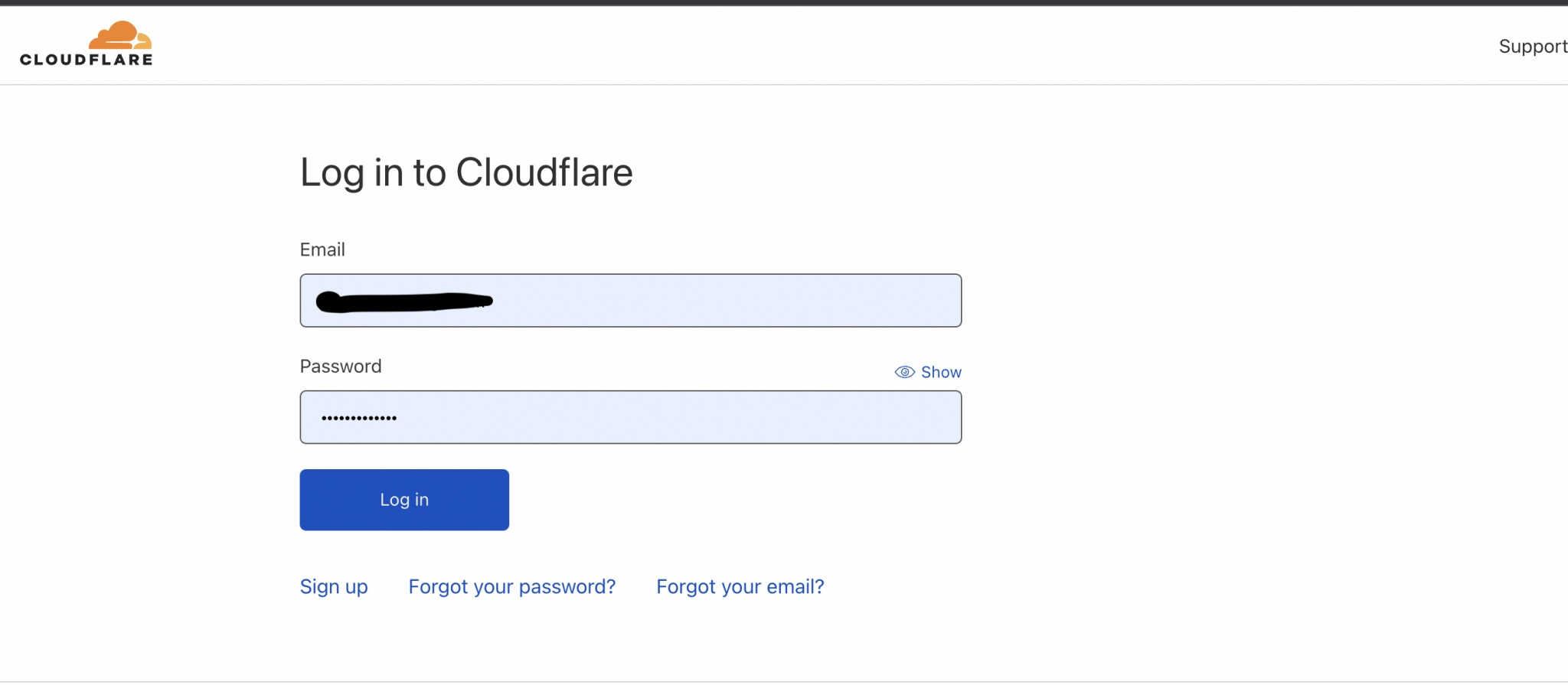
Task: Click the masked password dots
Action: tap(358, 417)
